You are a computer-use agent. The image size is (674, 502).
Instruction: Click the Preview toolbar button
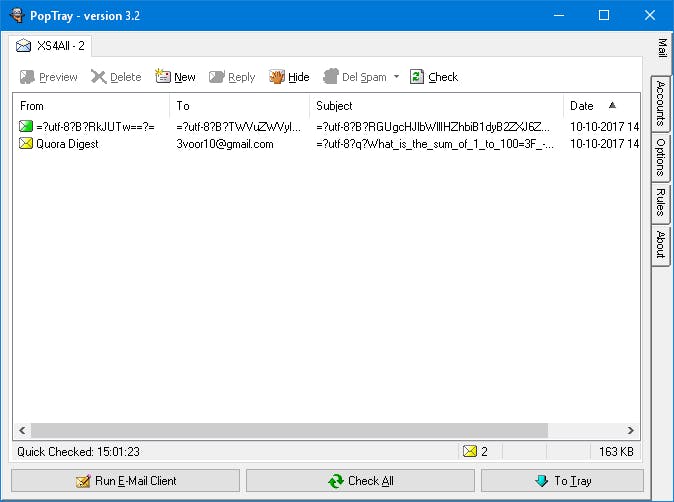click(x=49, y=77)
